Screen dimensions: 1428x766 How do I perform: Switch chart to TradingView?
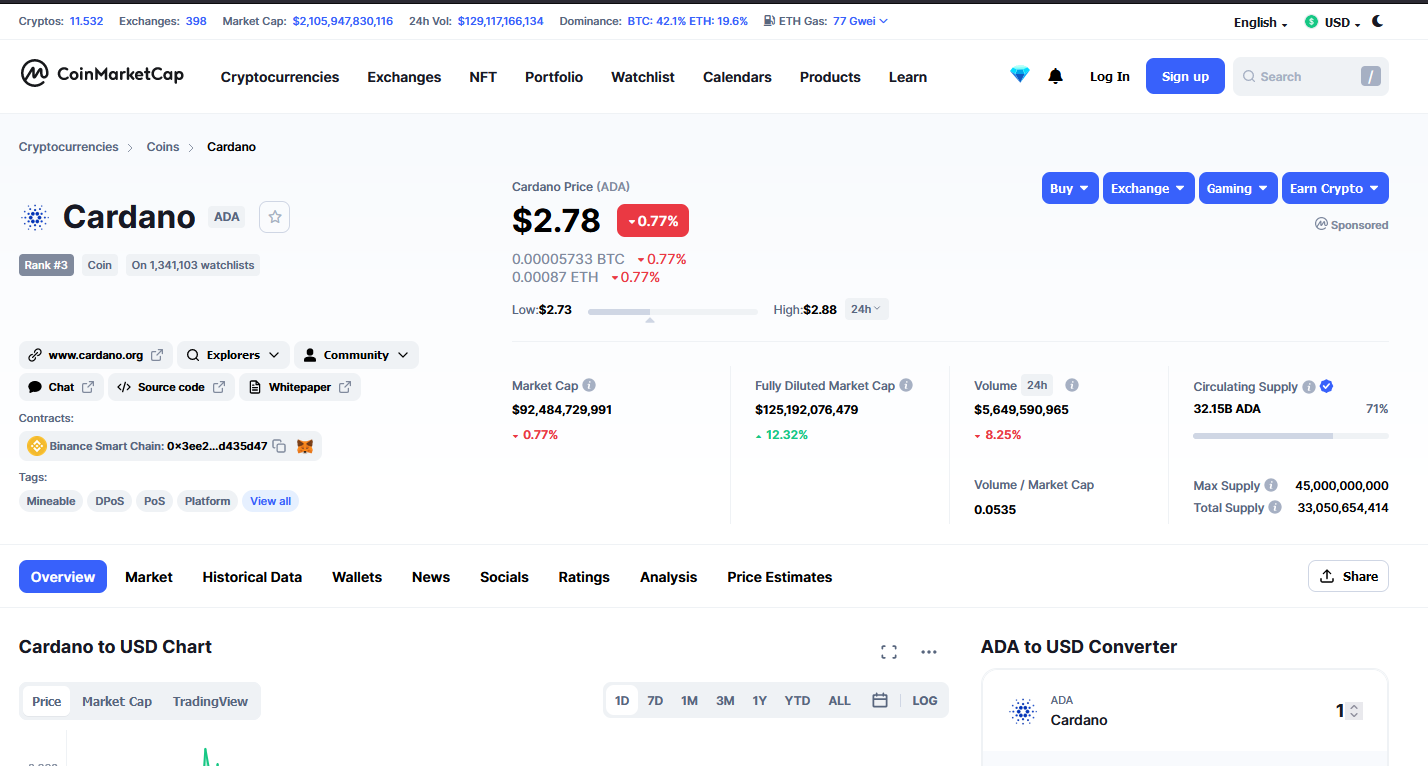pyautogui.click(x=210, y=701)
